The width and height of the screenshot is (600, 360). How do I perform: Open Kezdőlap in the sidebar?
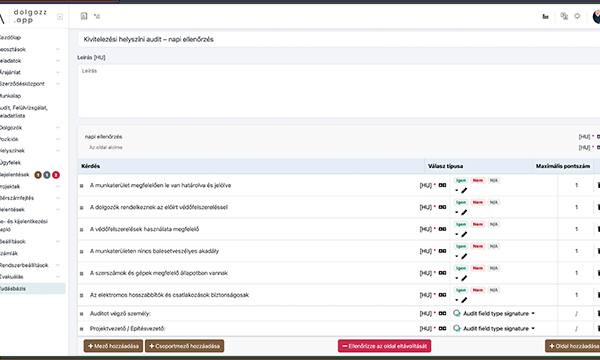(x=10, y=37)
